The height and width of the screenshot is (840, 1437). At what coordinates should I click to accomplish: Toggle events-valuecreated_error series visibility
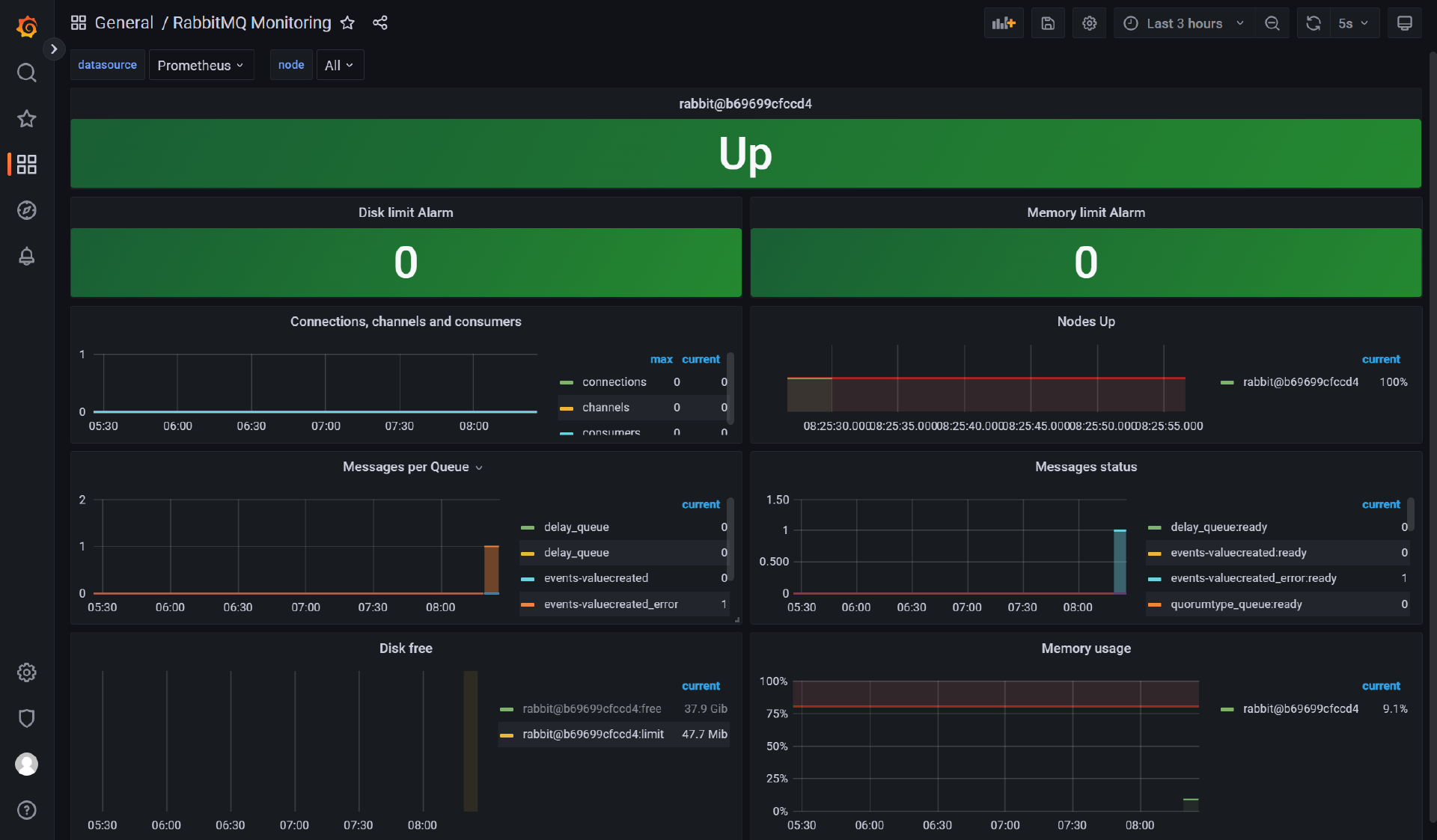coord(611,604)
